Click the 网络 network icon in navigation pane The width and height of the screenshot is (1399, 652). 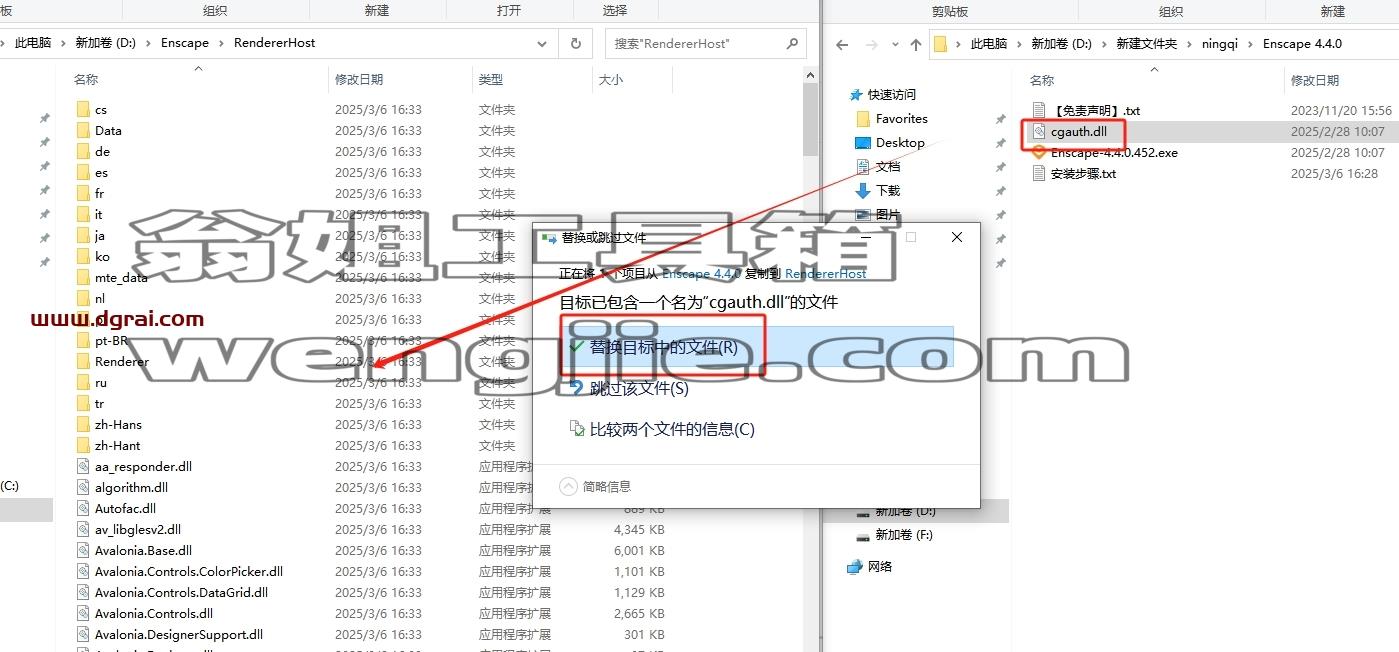coord(855,567)
